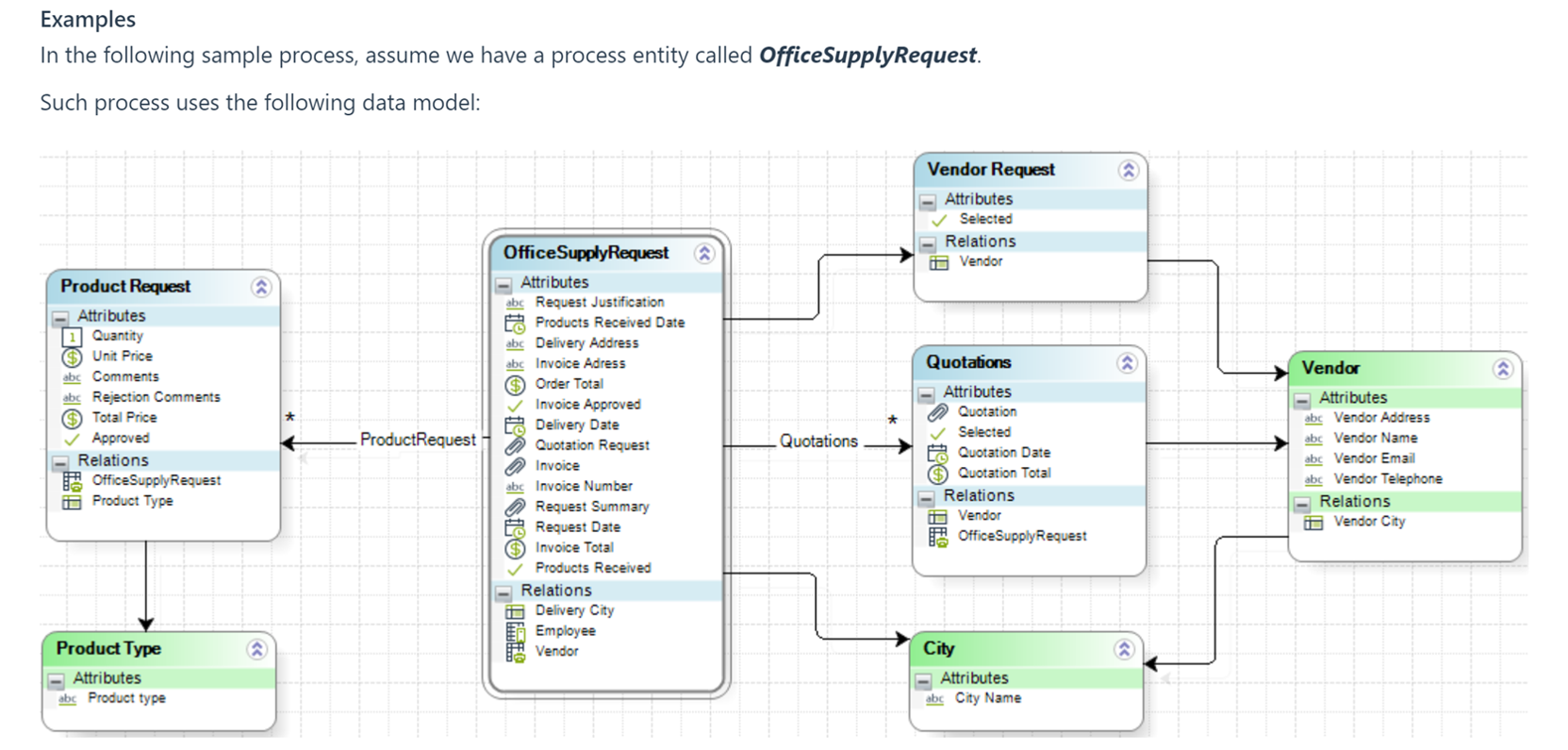Click the Quotation Date calendar icon

(x=937, y=454)
